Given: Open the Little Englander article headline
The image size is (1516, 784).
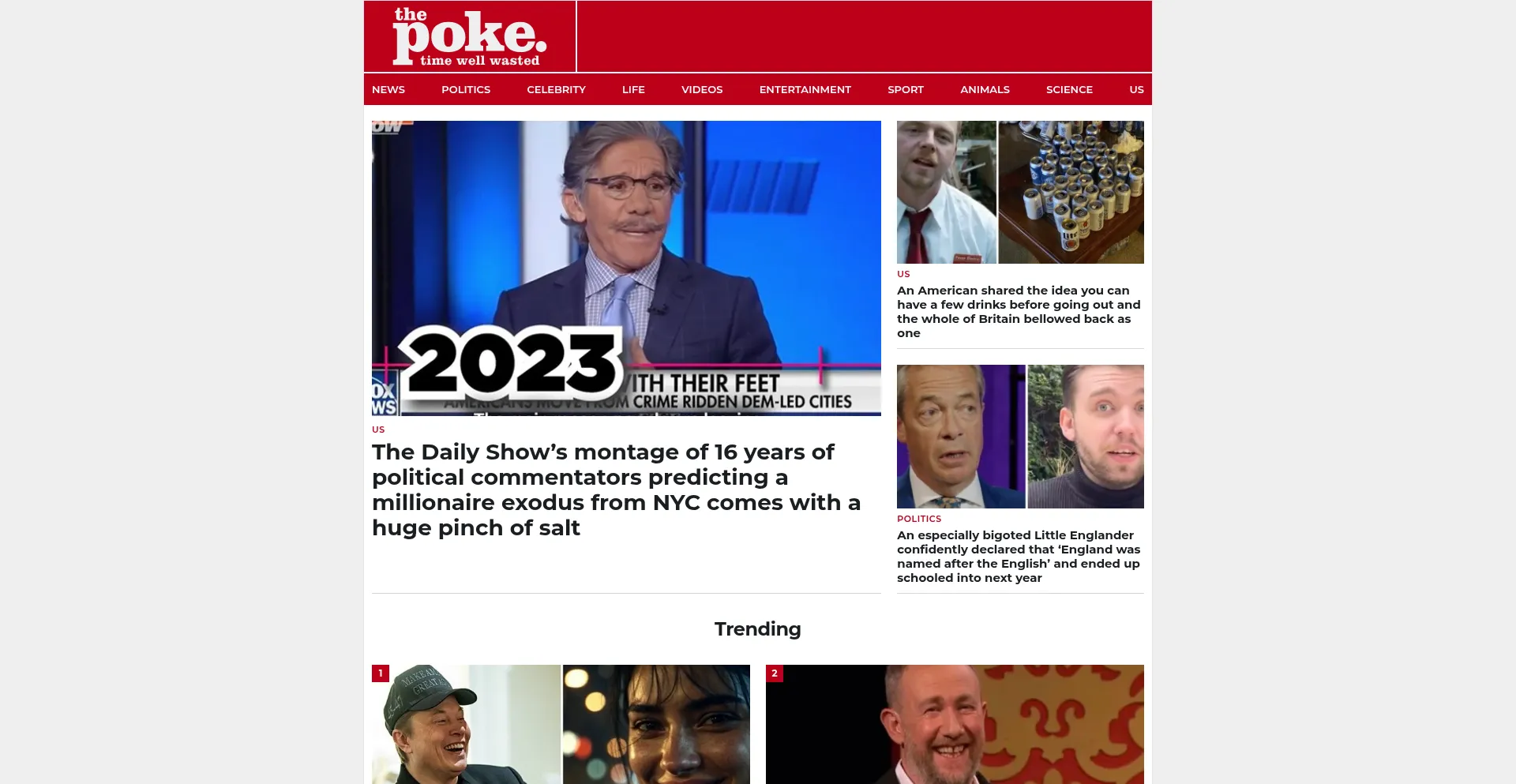Looking at the screenshot, I should 1019,557.
